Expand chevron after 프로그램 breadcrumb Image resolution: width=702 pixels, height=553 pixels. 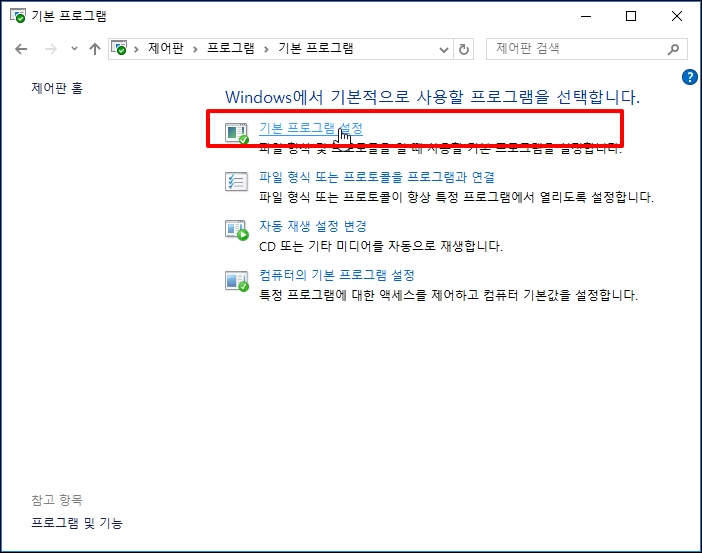[x=266, y=49]
